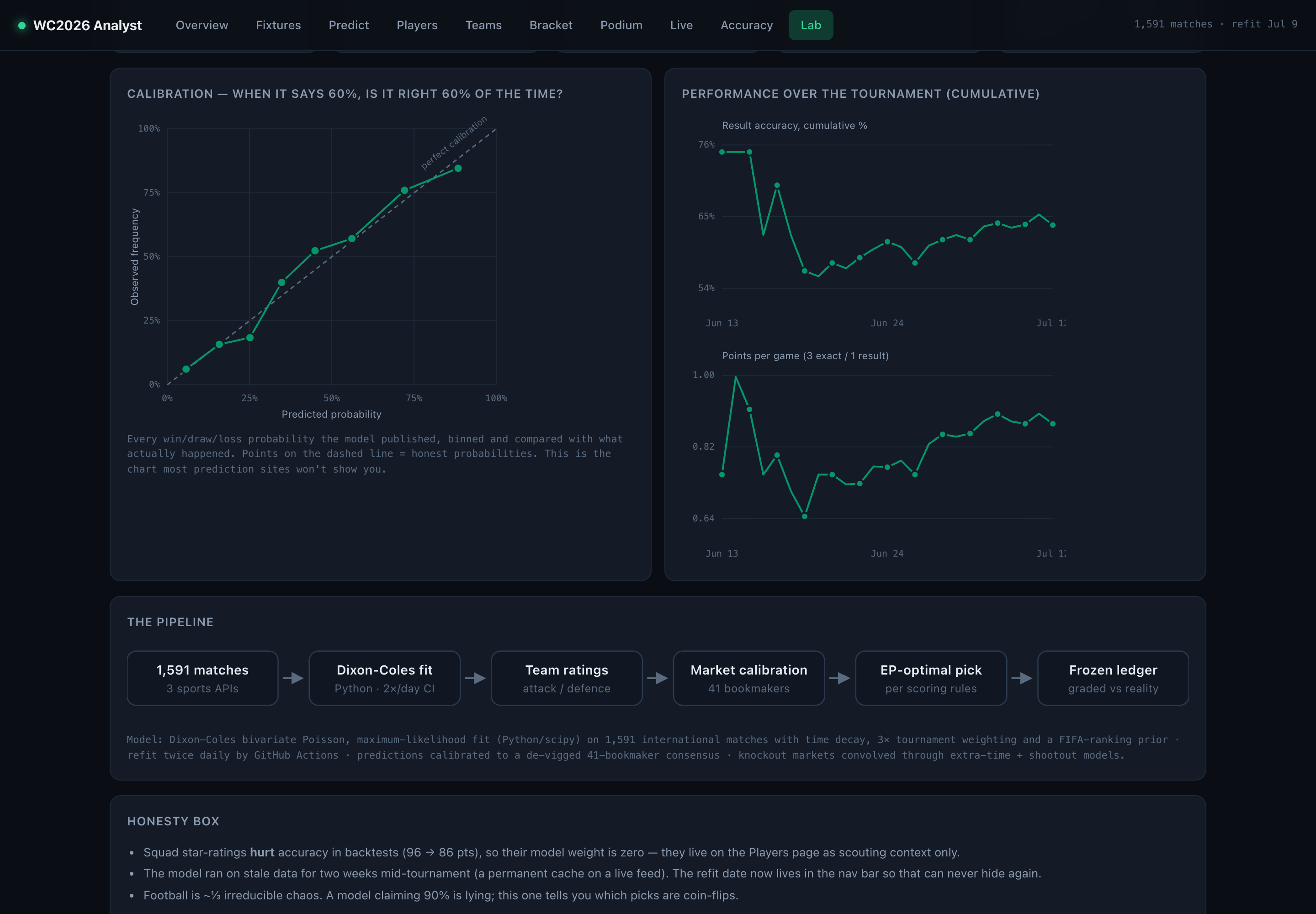This screenshot has width=1316, height=914.
Task: Click the last data point on accuracy chart
Action: [x=1052, y=225]
